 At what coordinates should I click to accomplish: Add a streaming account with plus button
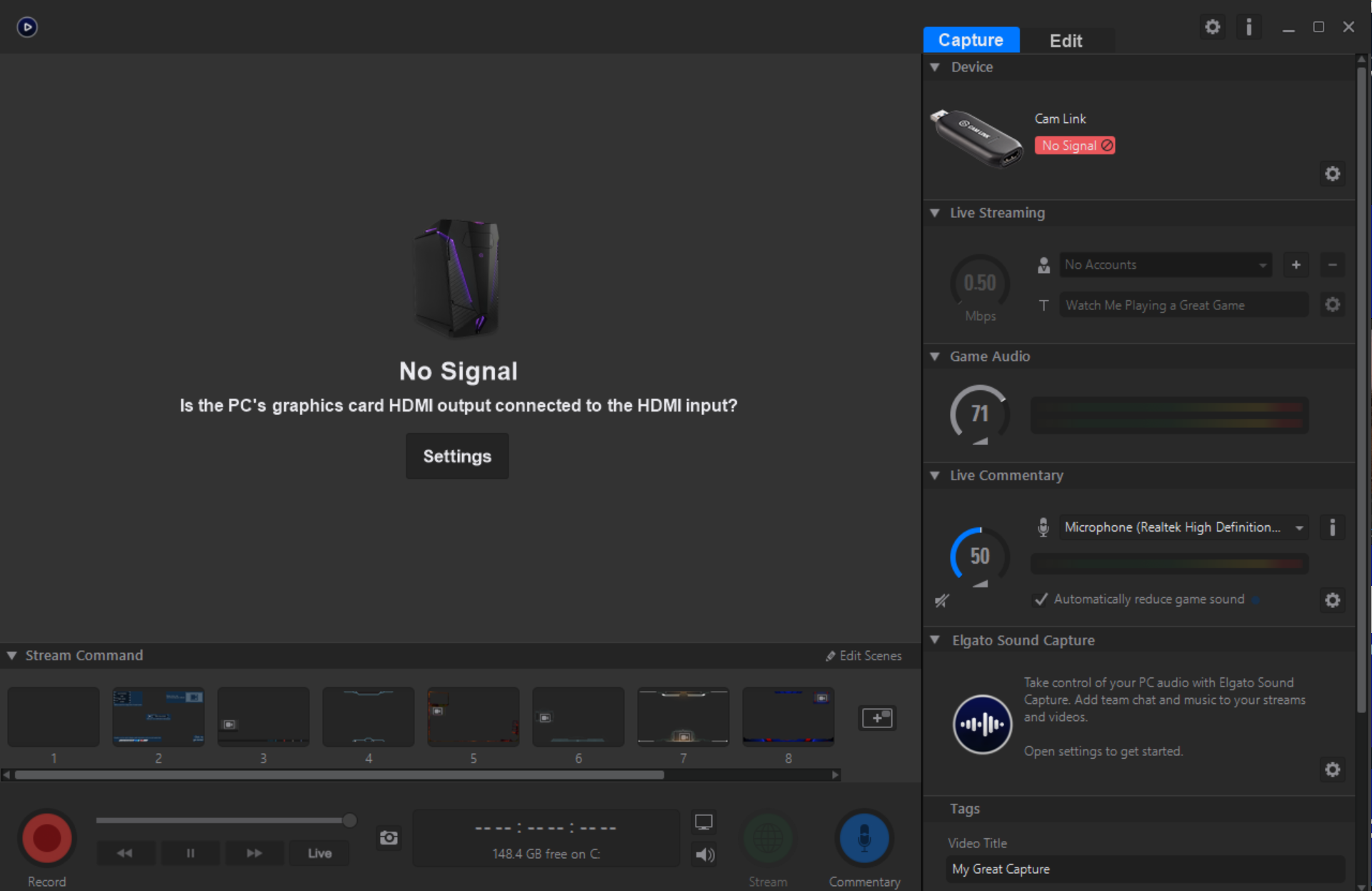(1296, 265)
